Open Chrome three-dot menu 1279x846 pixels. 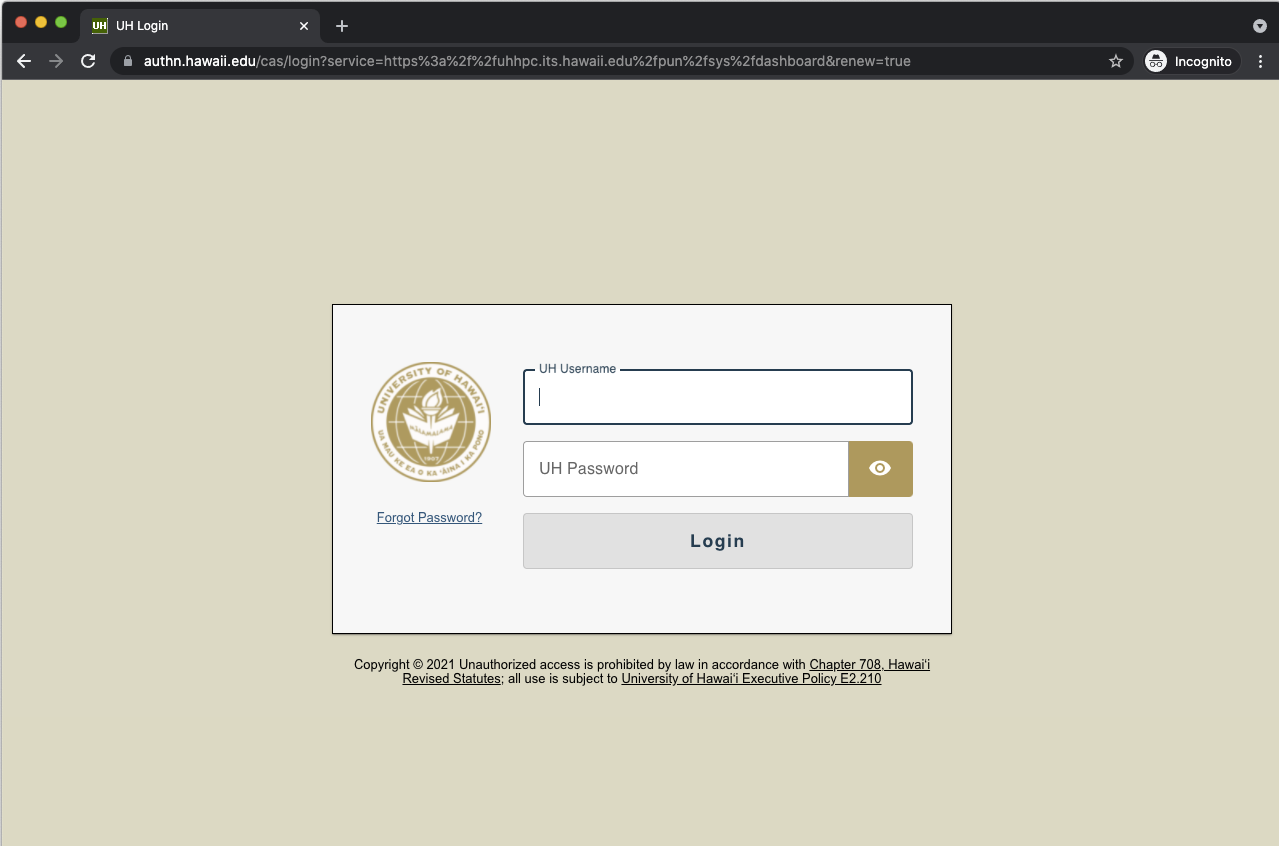[x=1260, y=61]
